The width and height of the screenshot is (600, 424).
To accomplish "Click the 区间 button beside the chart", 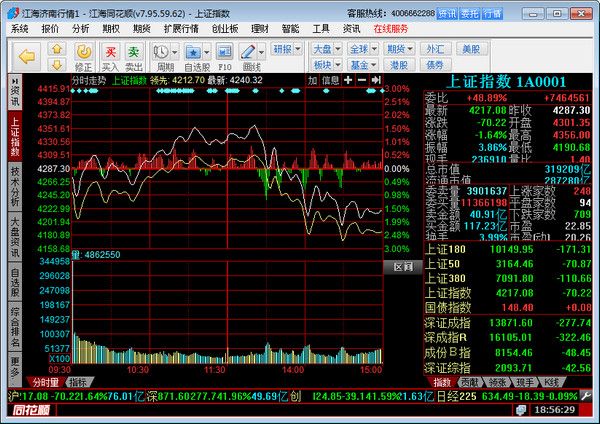I will pos(403,267).
